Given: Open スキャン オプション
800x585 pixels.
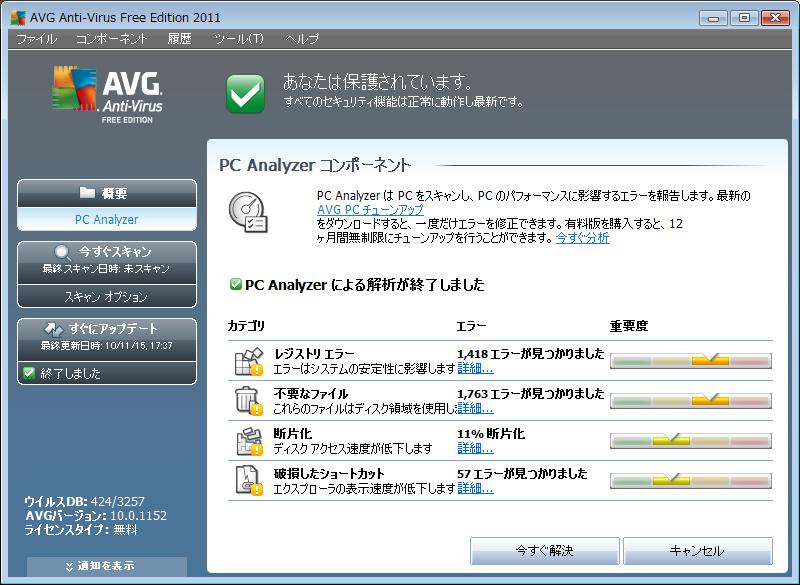Looking at the screenshot, I should pyautogui.click(x=107, y=296).
